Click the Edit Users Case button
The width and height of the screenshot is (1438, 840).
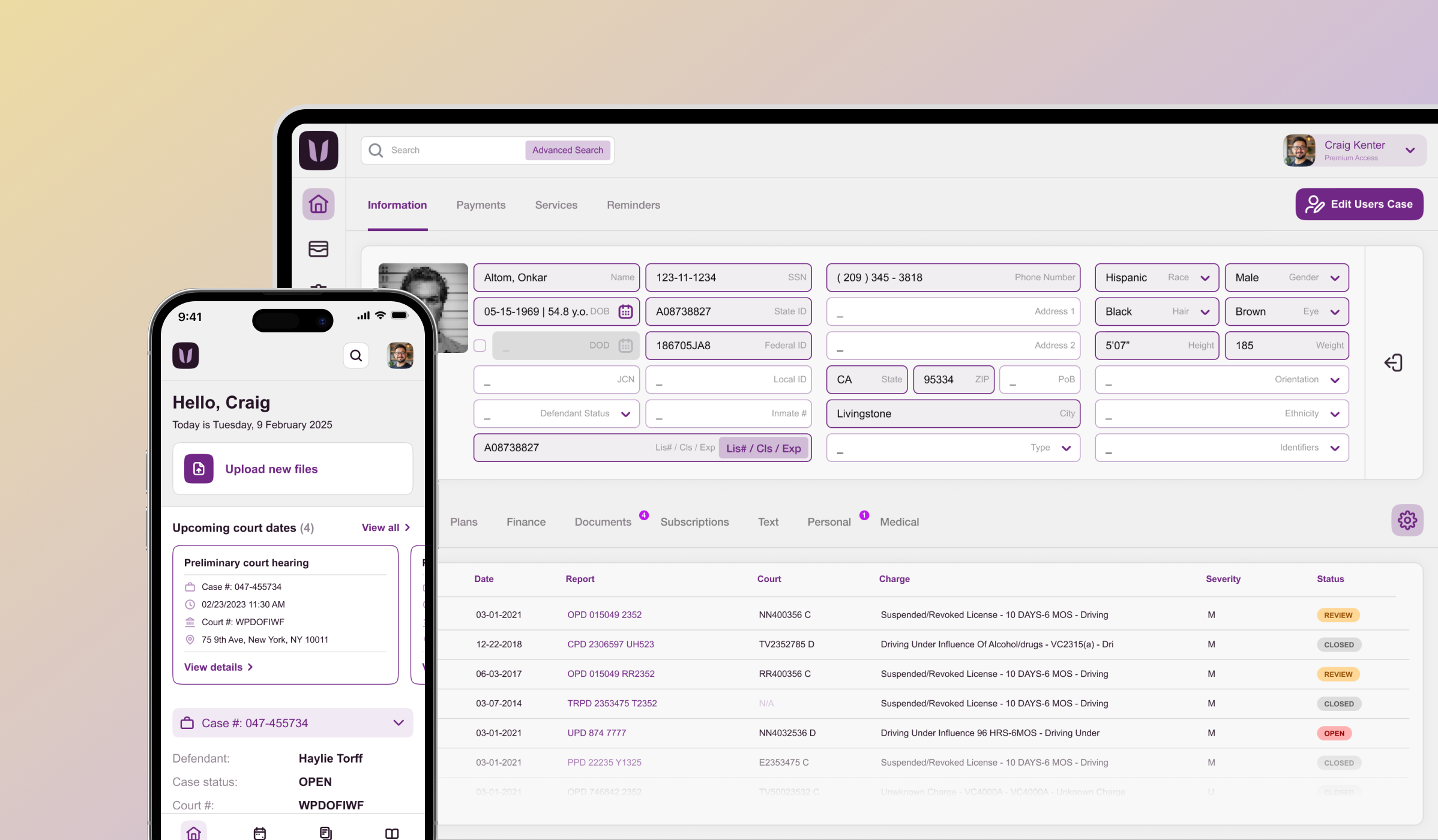1359,204
